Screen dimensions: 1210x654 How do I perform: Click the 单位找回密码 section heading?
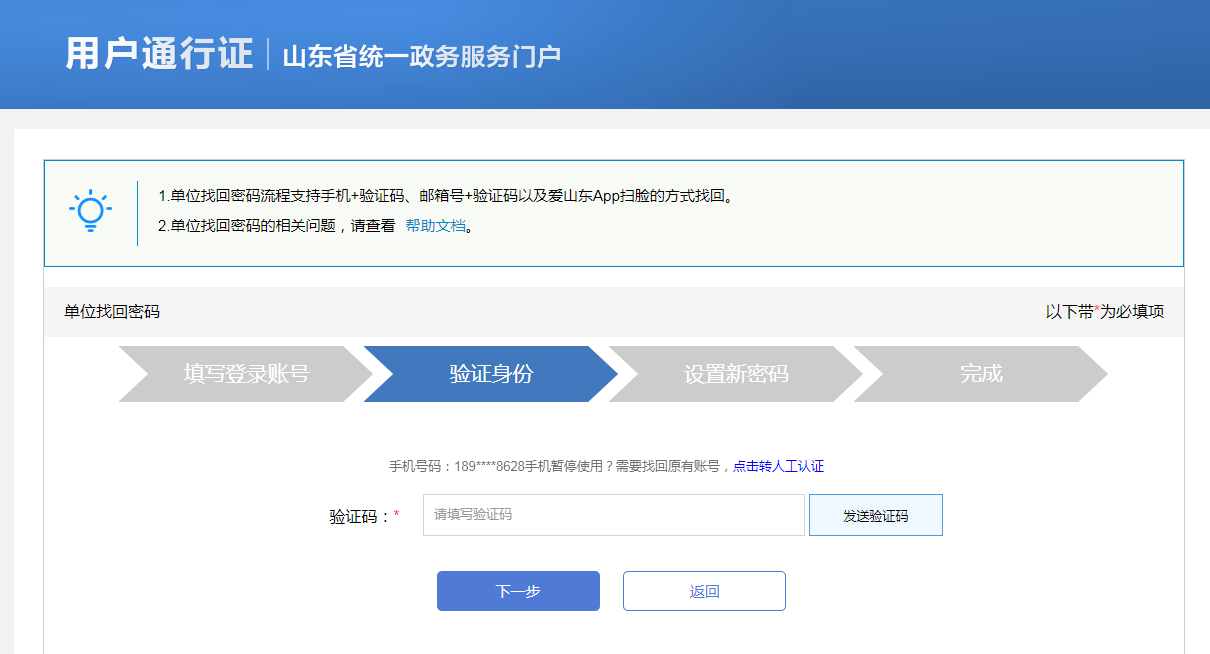point(112,312)
